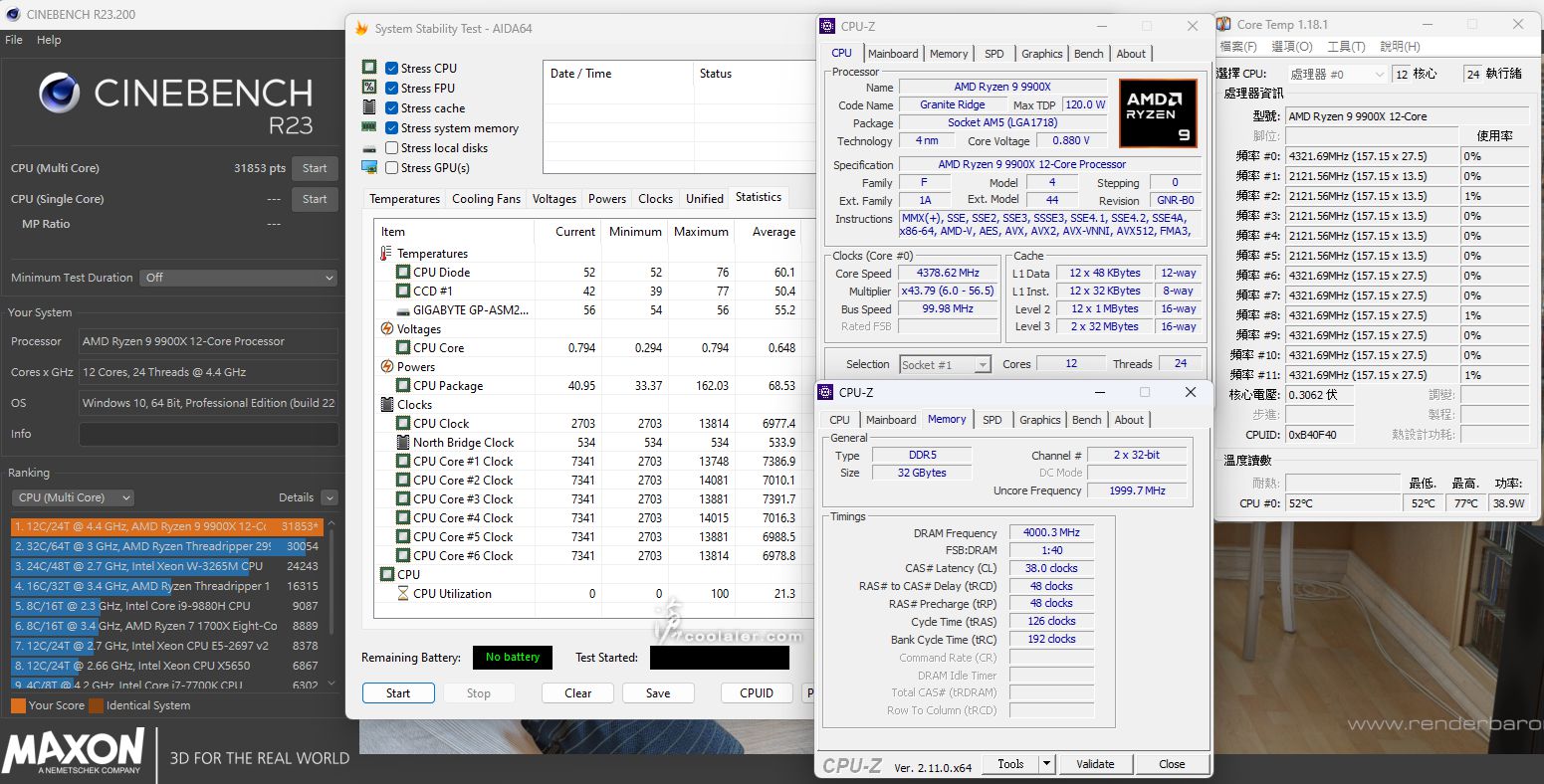Screen dimensions: 1544x784
Task: Open Minimum Test Duration dropdown
Action: 239,278
